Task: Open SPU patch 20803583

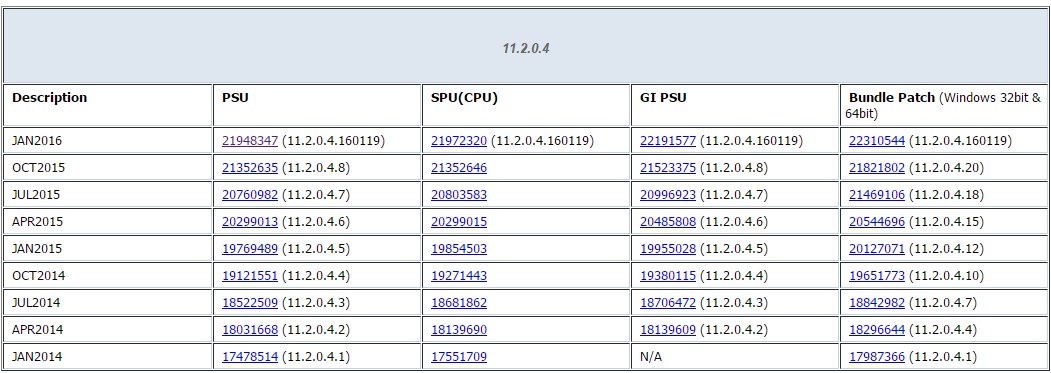Action: point(459,195)
